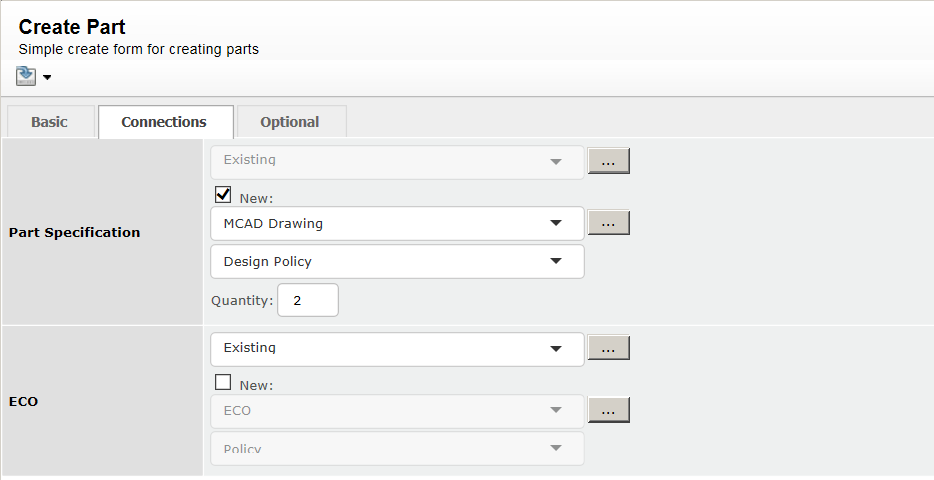Screen dimensions: 934x480
Task: Open the toolbar icon's dropdown arrow
Action: [47, 78]
